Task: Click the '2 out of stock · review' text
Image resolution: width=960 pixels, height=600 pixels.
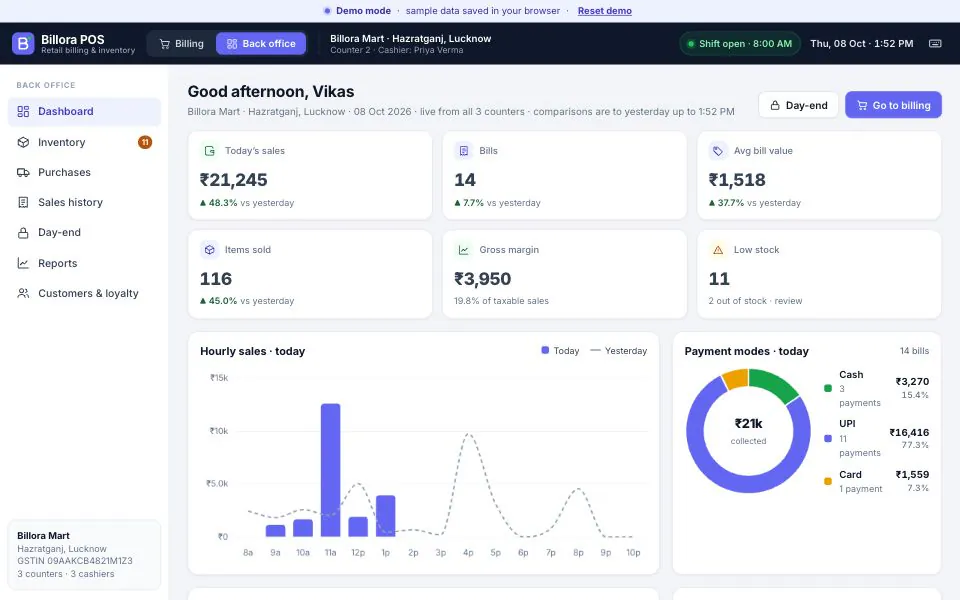Action: (x=756, y=301)
